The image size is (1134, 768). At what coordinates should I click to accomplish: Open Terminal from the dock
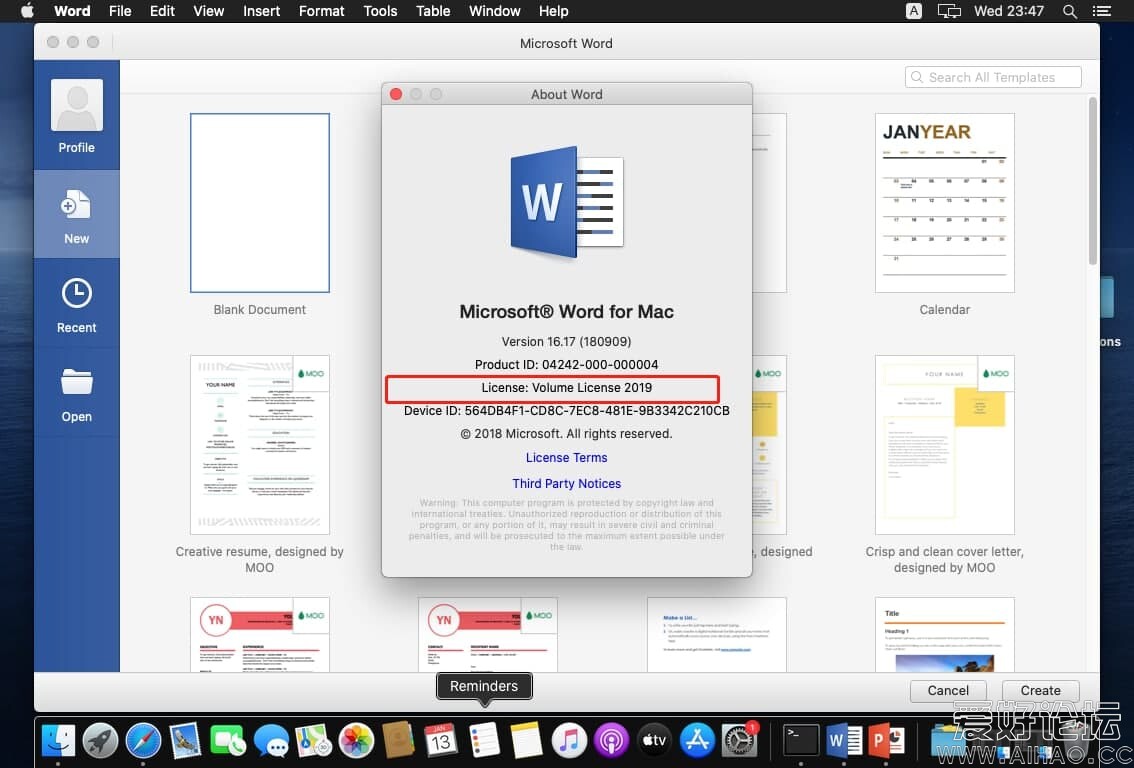coord(800,740)
